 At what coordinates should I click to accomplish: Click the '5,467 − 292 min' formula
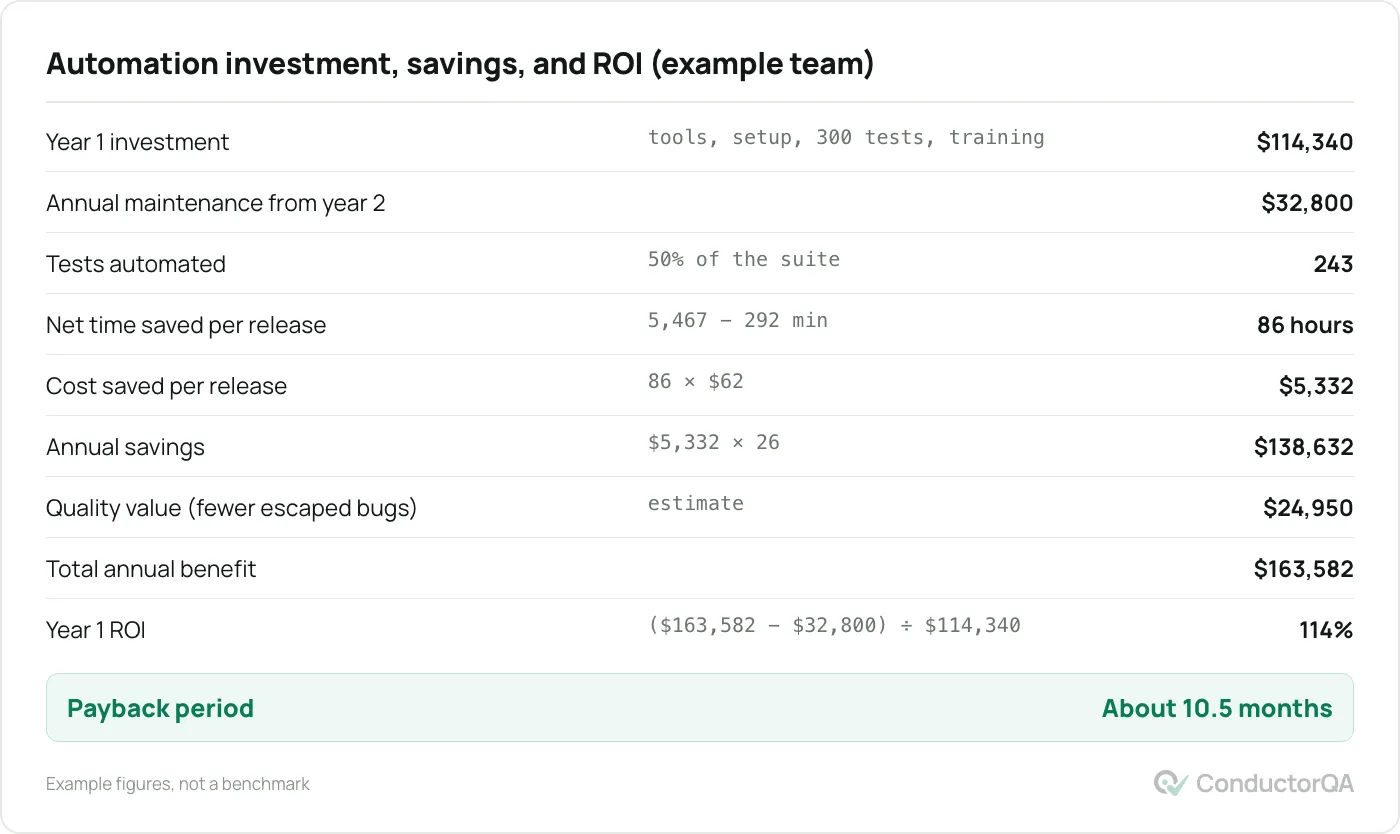click(x=738, y=320)
